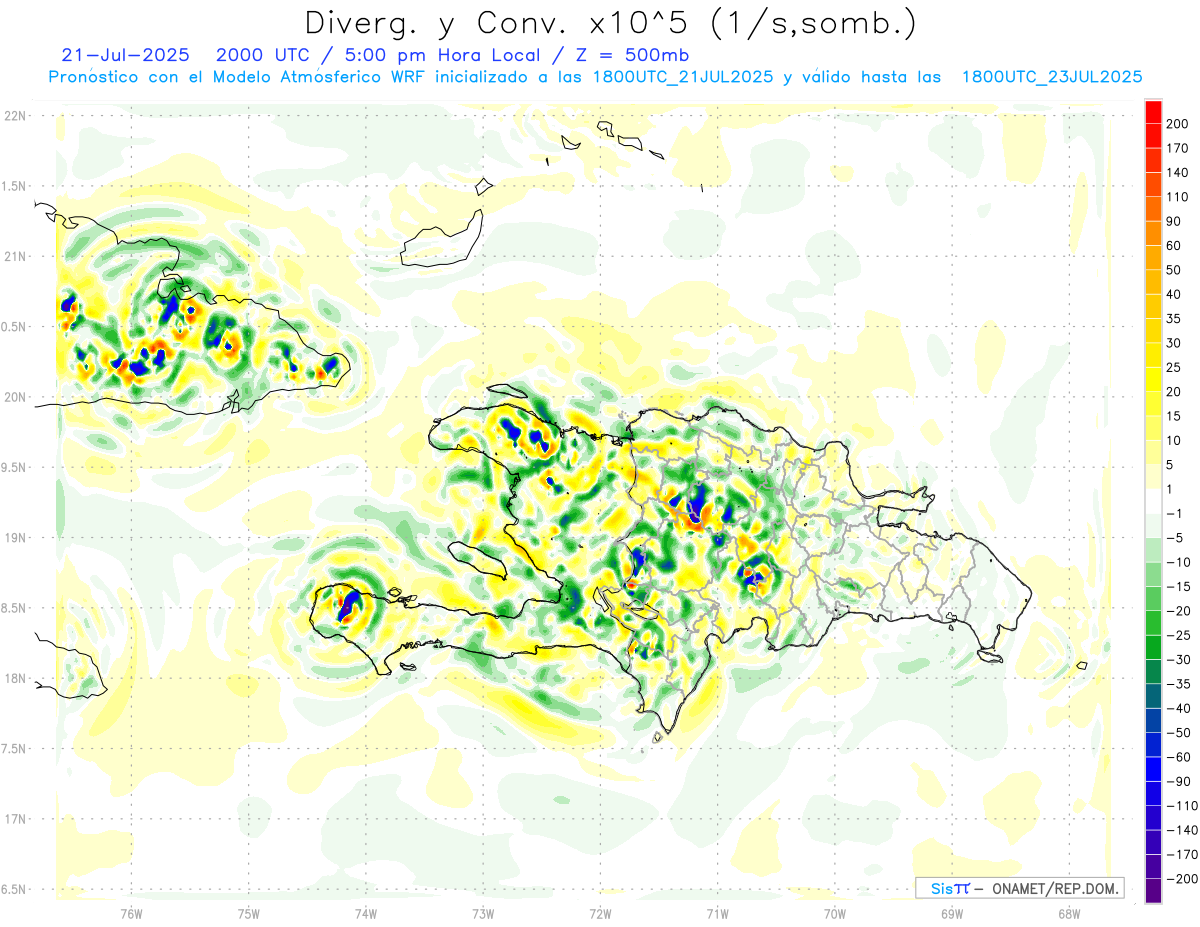Image resolution: width=1200 pixels, height=927 pixels.
Task: Click the "5:00 pm Hora Local" text
Action: 441,55
